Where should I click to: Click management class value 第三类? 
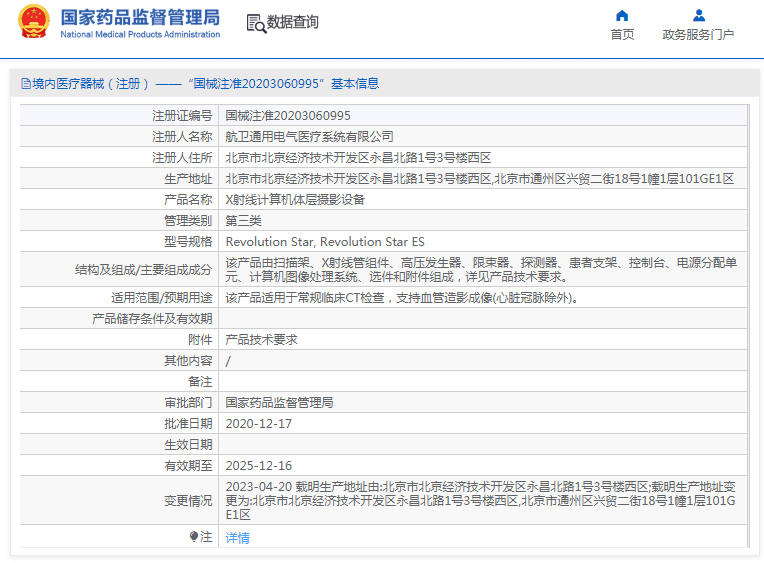click(x=244, y=220)
